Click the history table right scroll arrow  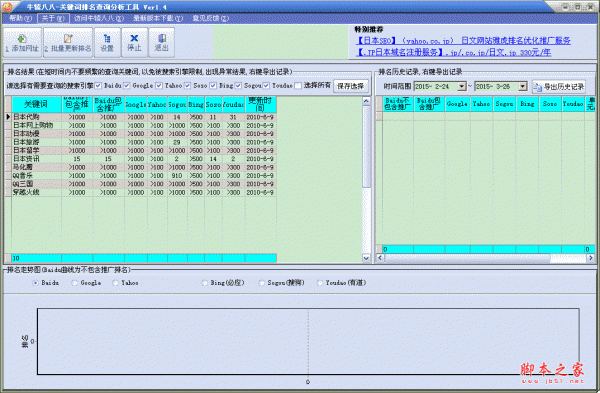click(x=591, y=258)
